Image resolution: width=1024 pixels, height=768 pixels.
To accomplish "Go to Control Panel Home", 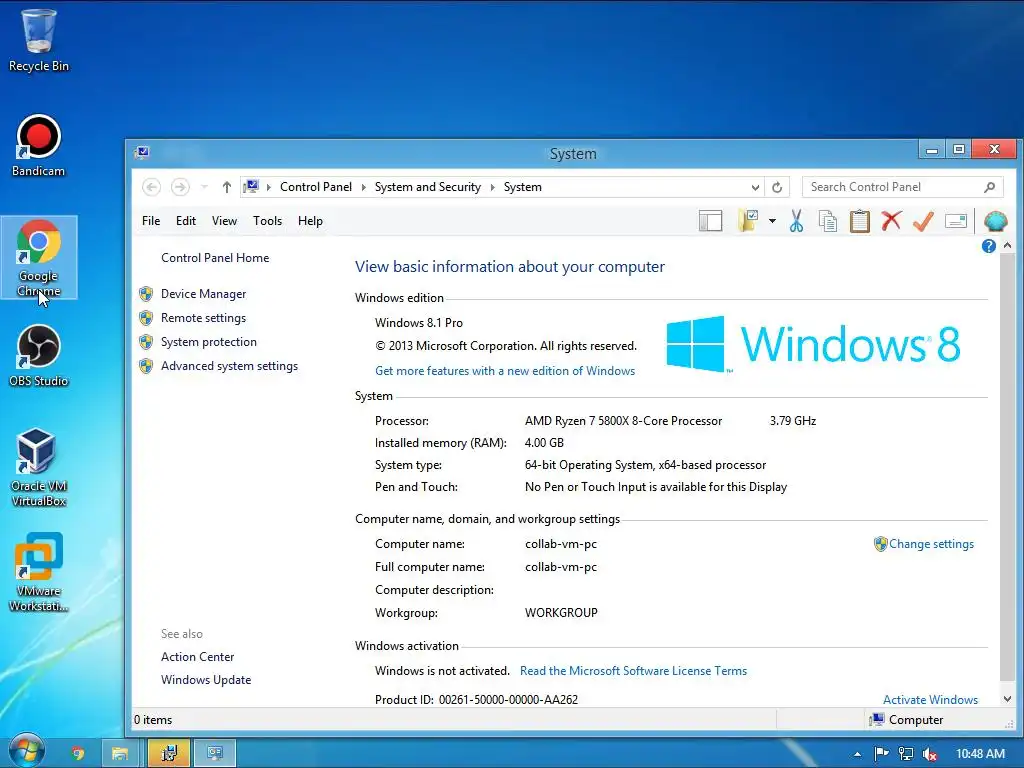I will pyautogui.click(x=215, y=258).
